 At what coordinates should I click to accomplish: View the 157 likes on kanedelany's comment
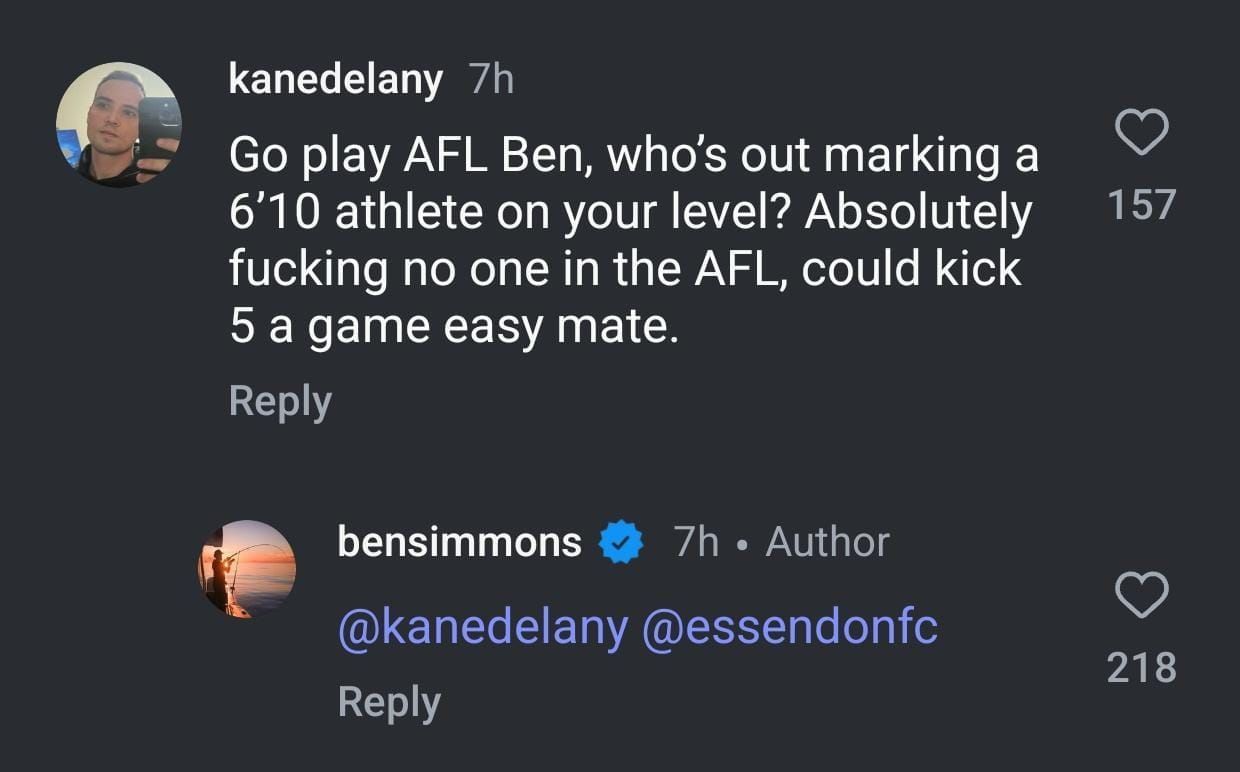click(x=1141, y=205)
